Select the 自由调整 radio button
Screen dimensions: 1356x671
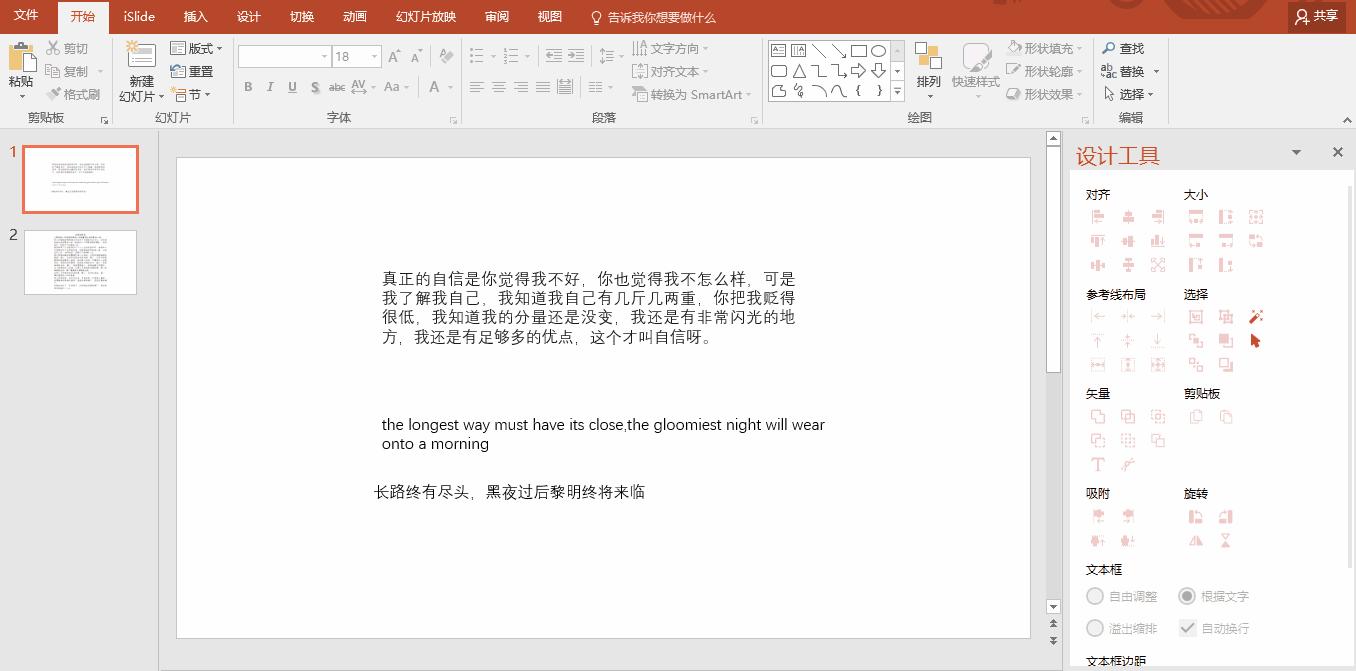pos(1095,596)
